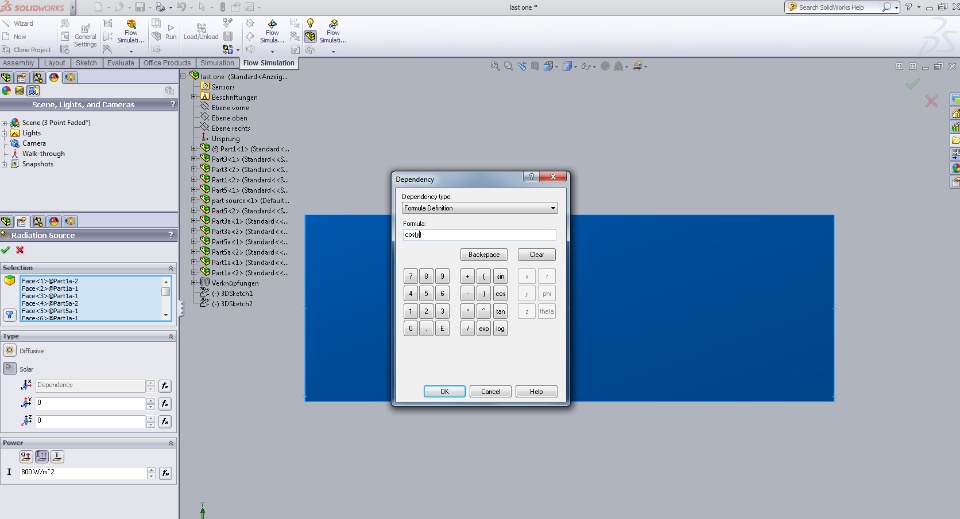
Task: Click the Load/Unload results icon
Action: pyautogui.click(x=201, y=32)
